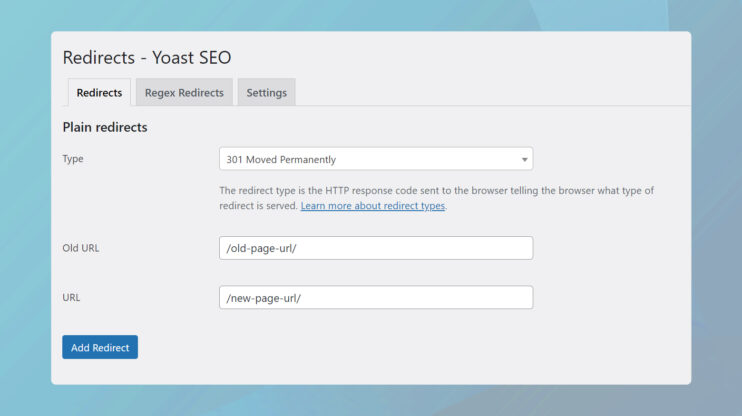Open the Regex Redirects tab

pyautogui.click(x=184, y=92)
